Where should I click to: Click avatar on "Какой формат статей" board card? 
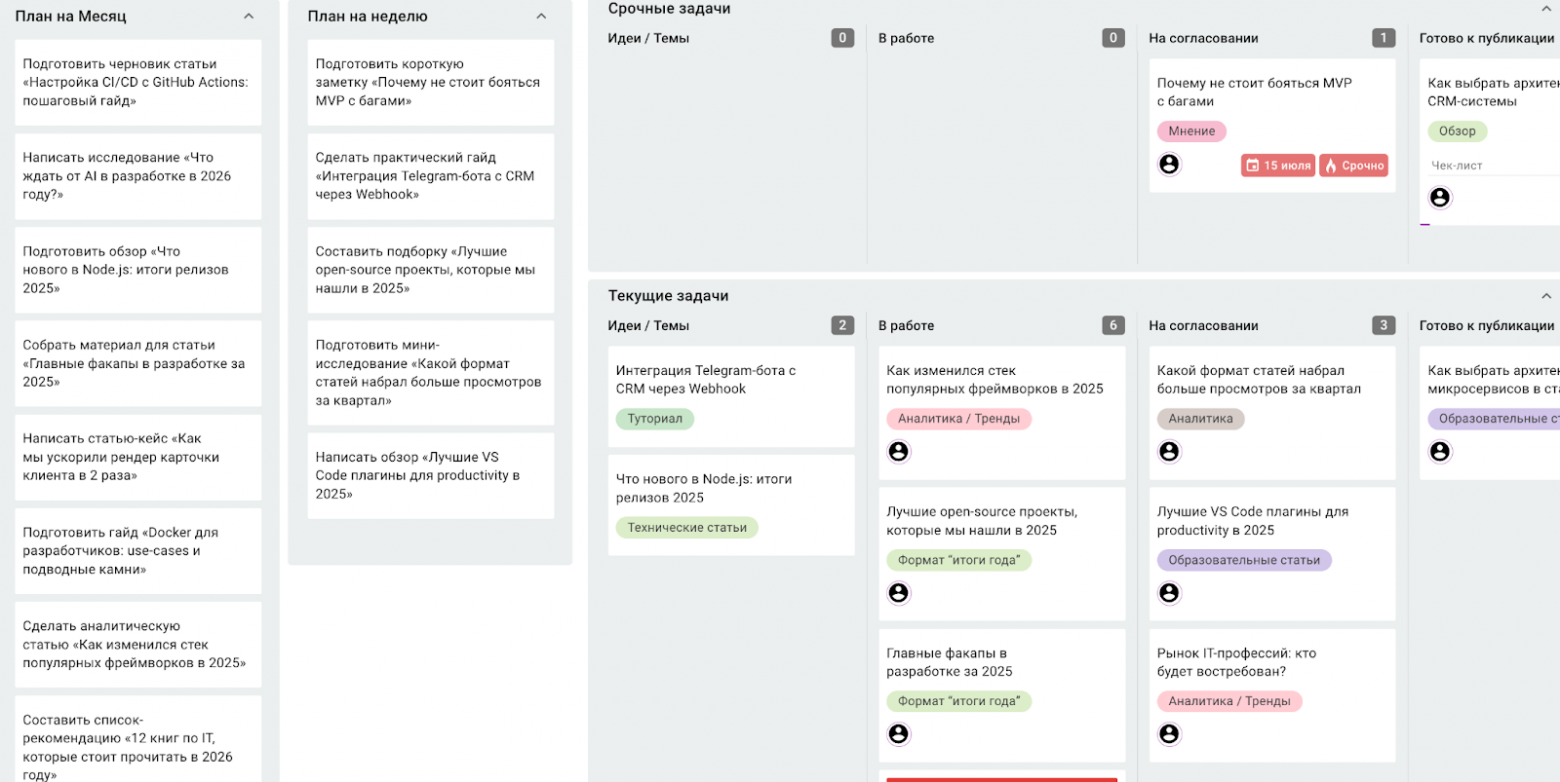1169,452
